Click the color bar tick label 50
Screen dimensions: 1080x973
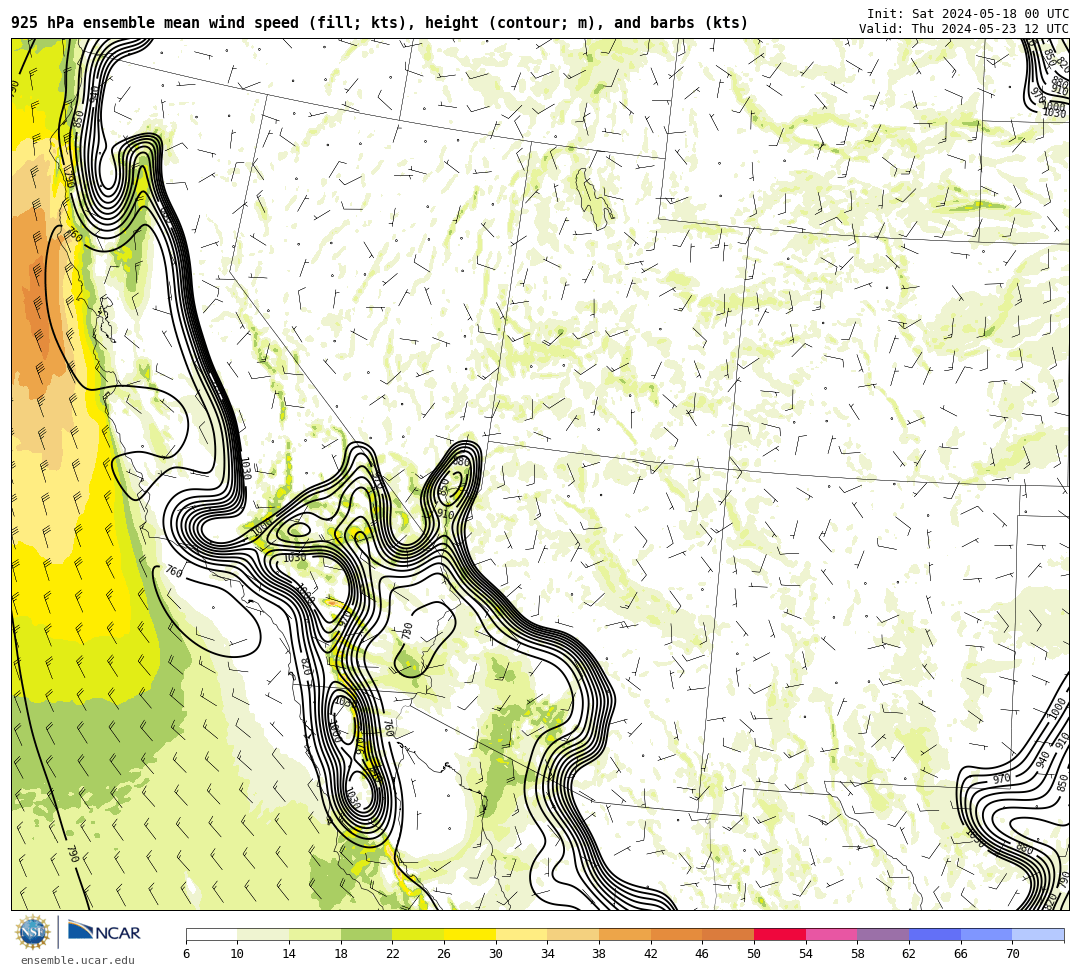point(754,954)
